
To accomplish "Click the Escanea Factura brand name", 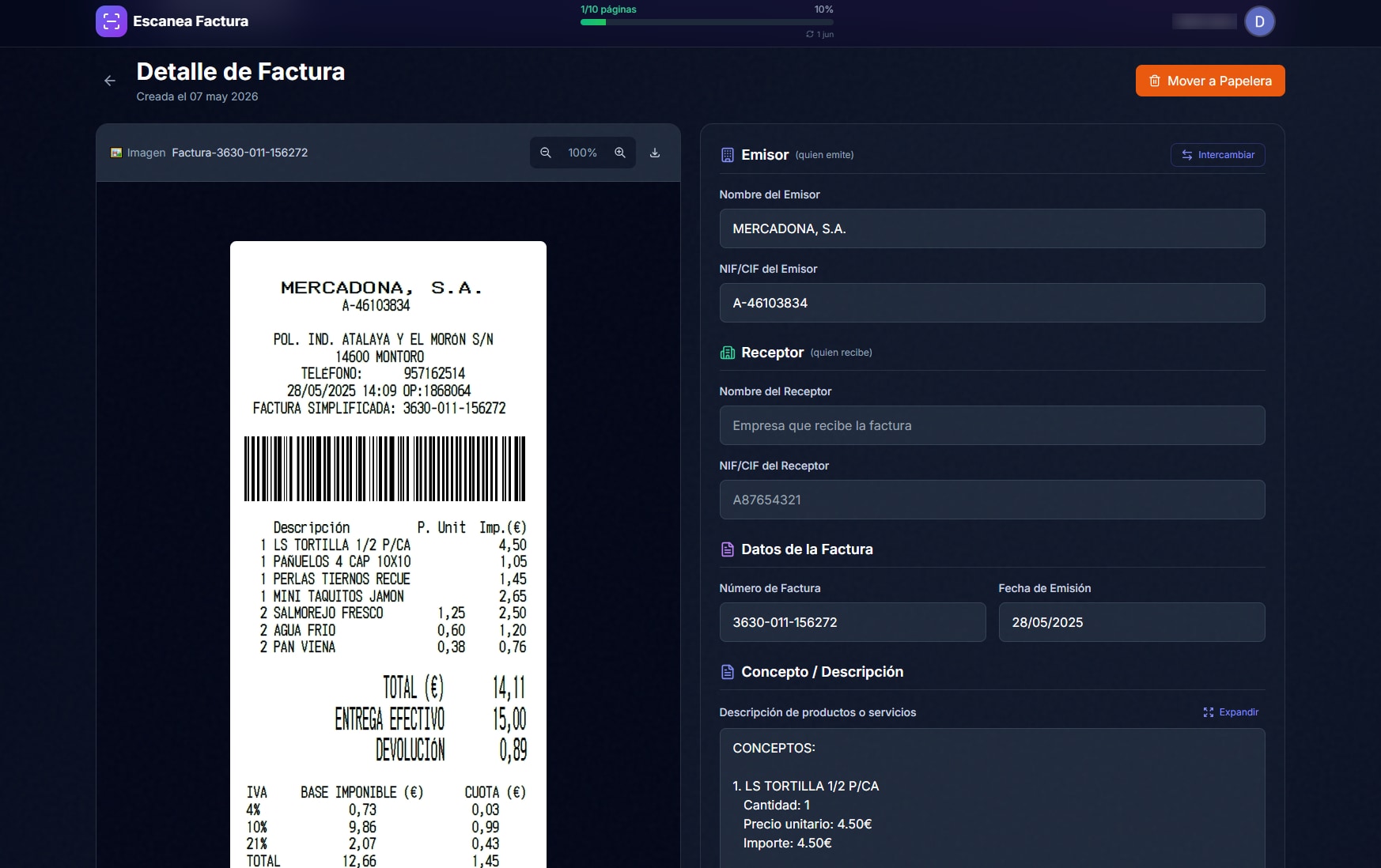I will pyautogui.click(x=191, y=21).
